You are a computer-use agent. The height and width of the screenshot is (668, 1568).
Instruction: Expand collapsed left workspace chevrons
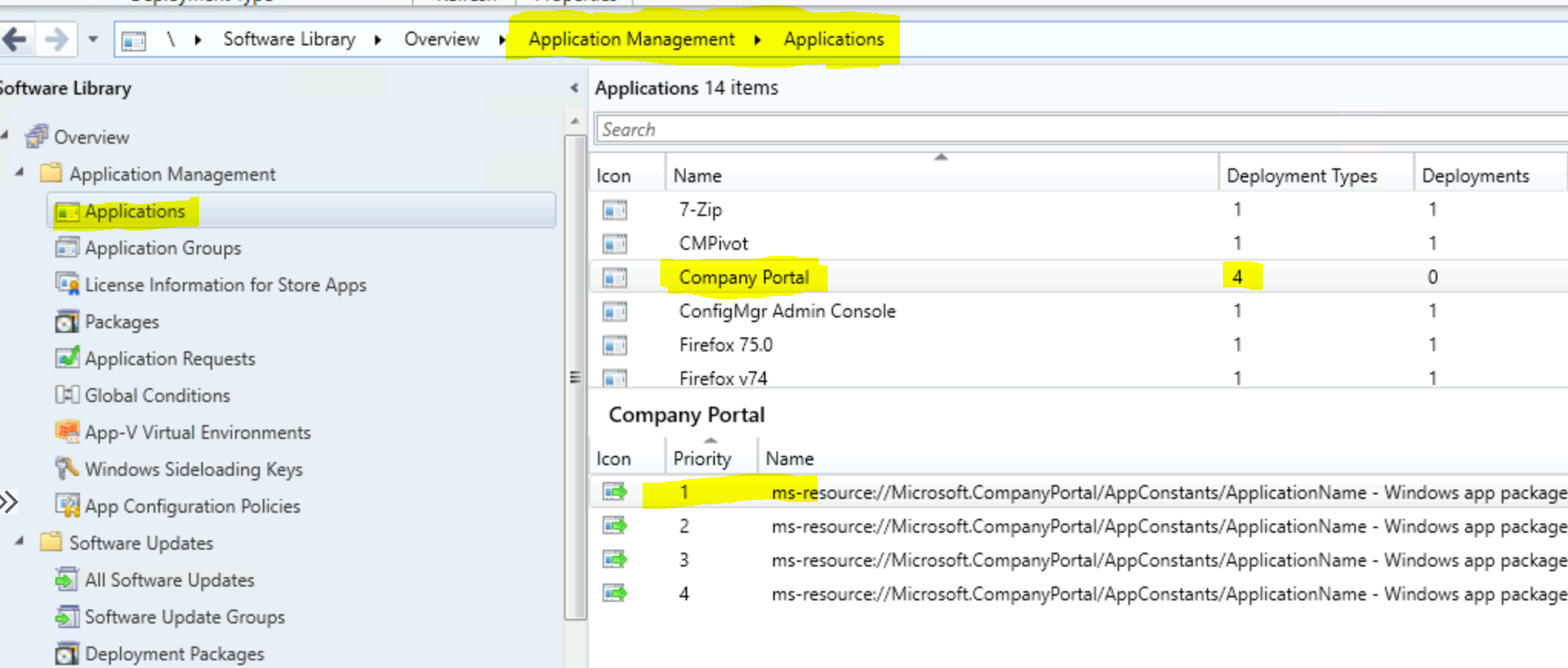pos(8,502)
